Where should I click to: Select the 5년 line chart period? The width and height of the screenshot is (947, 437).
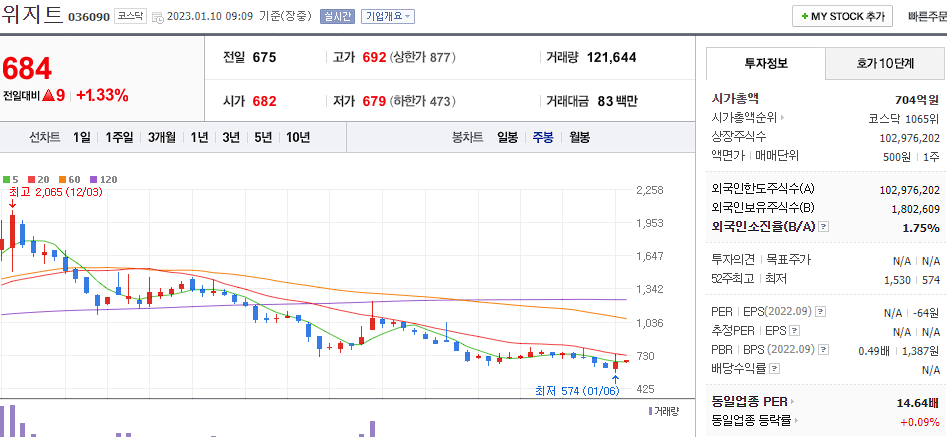[263, 138]
